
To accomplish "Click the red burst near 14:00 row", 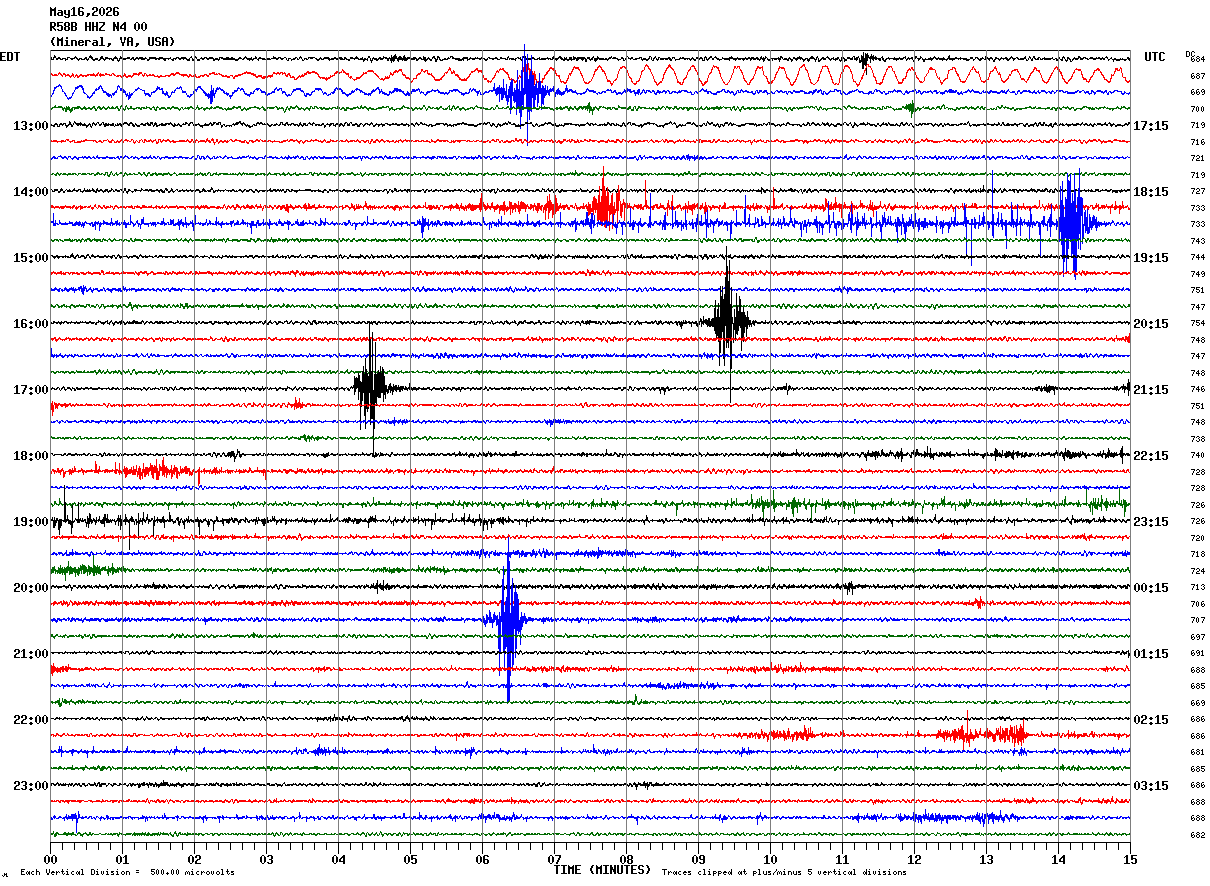I will click(604, 206).
